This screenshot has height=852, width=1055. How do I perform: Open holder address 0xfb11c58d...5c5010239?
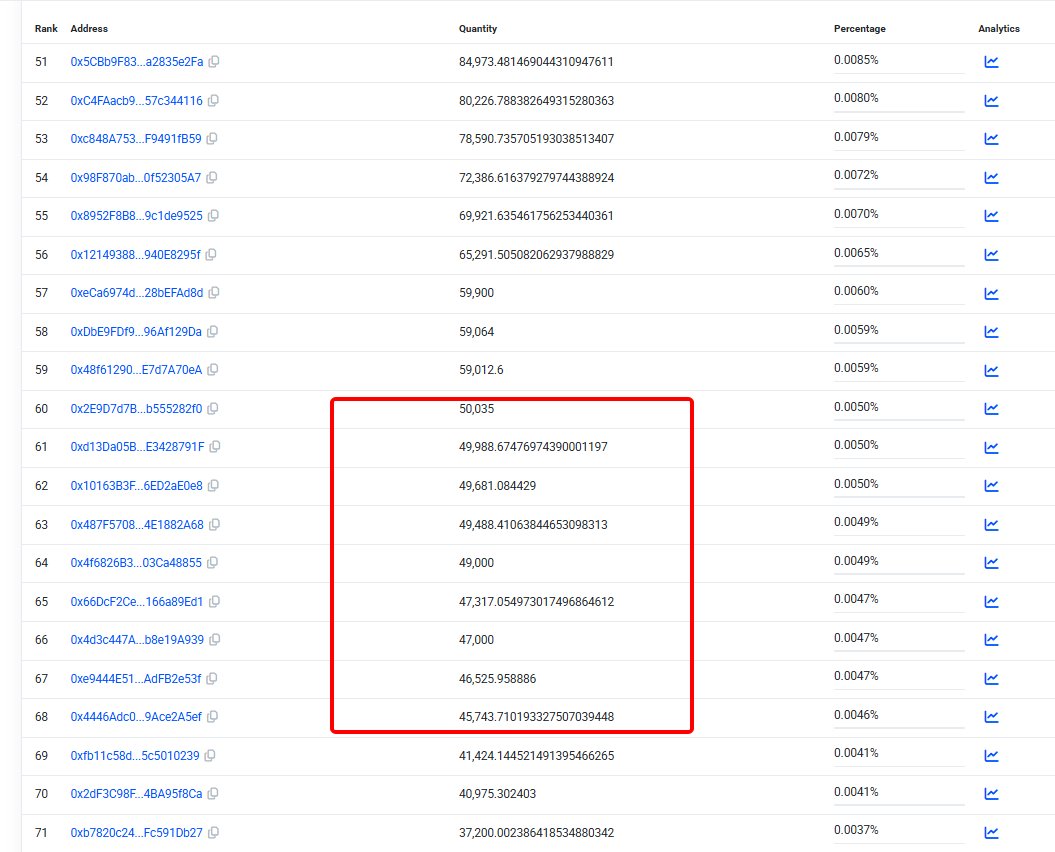[135, 756]
